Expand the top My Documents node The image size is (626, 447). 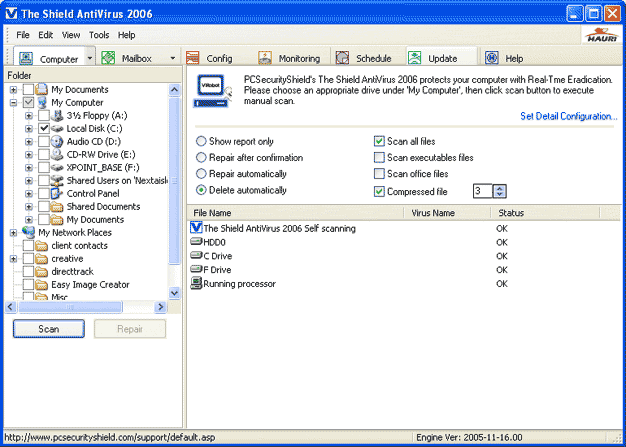13,90
